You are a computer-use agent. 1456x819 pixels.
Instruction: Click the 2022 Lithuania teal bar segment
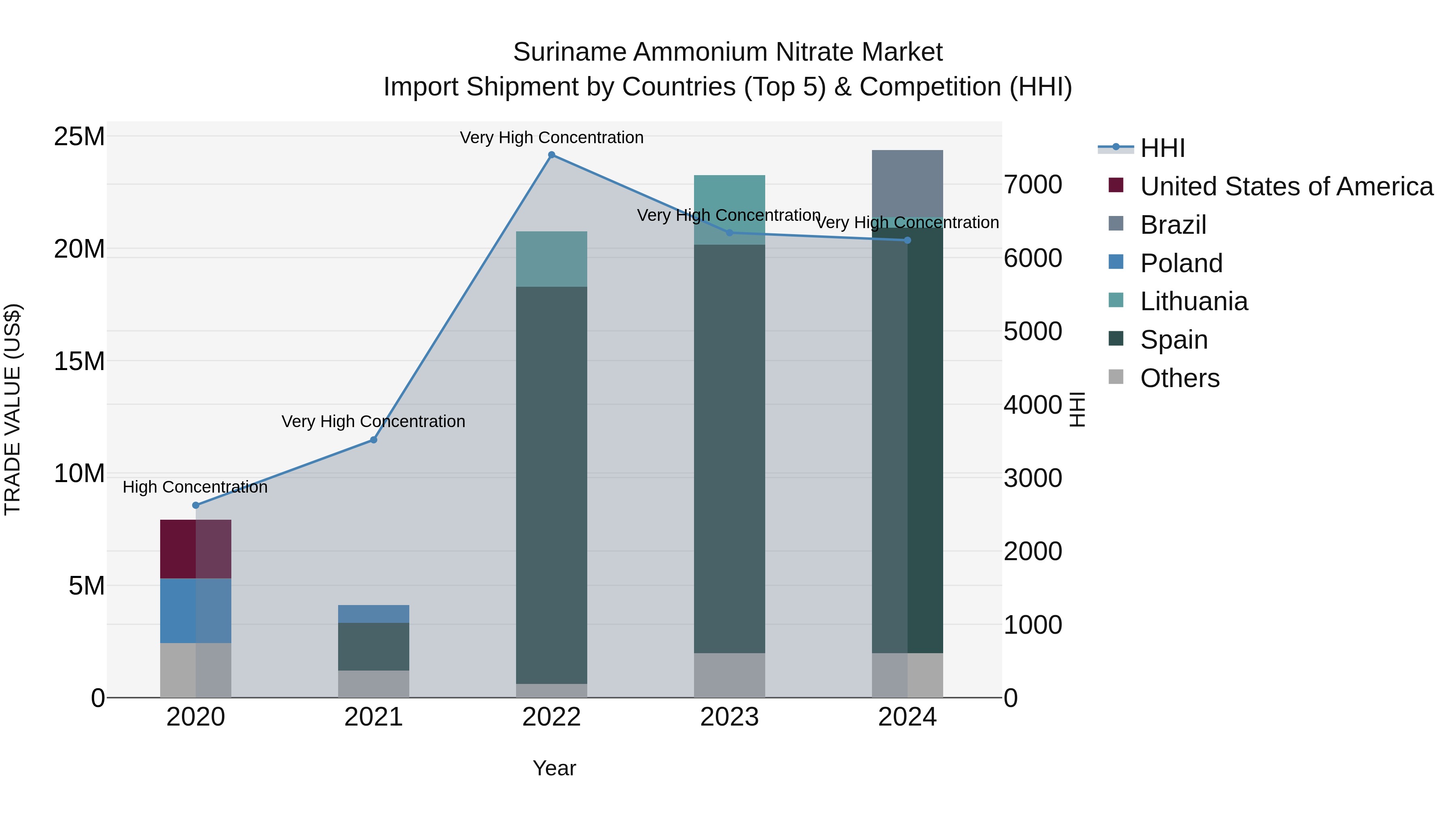[x=552, y=259]
